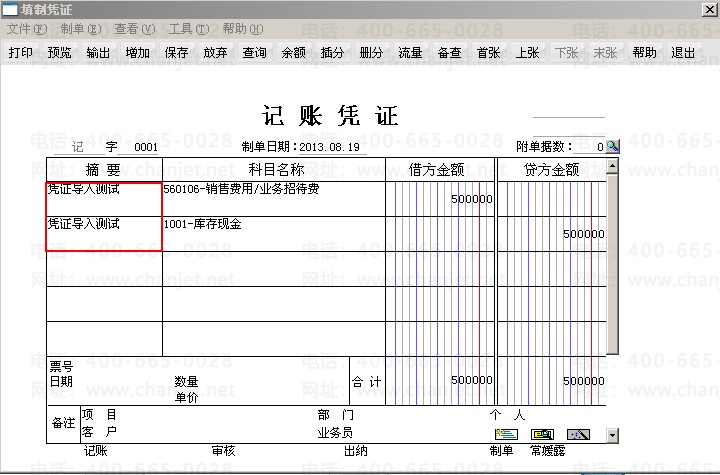Click 插分 to insert an entry line

tap(332, 53)
